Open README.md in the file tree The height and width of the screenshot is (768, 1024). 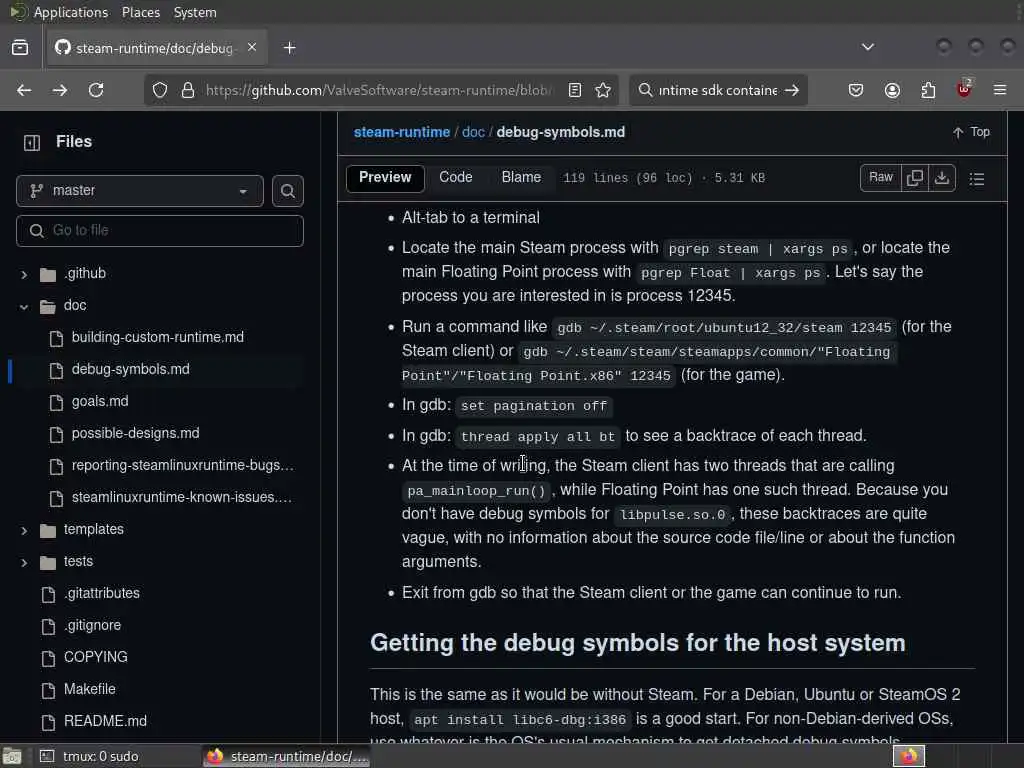105,721
